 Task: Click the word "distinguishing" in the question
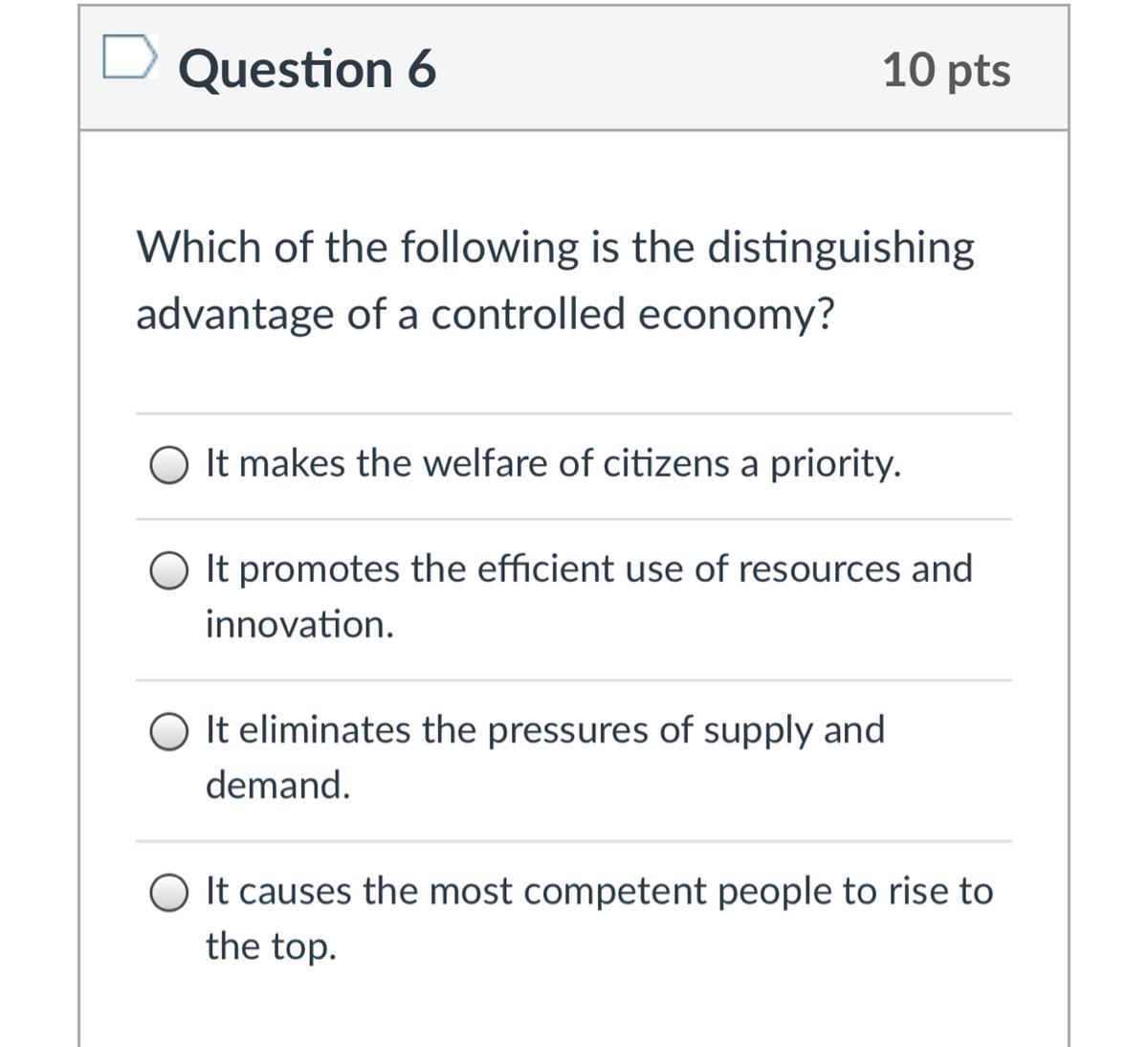[x=841, y=248]
